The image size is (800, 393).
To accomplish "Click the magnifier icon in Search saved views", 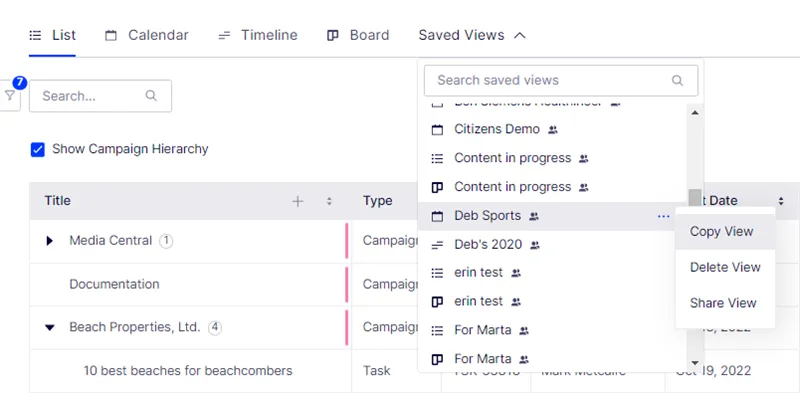I will click(x=677, y=81).
